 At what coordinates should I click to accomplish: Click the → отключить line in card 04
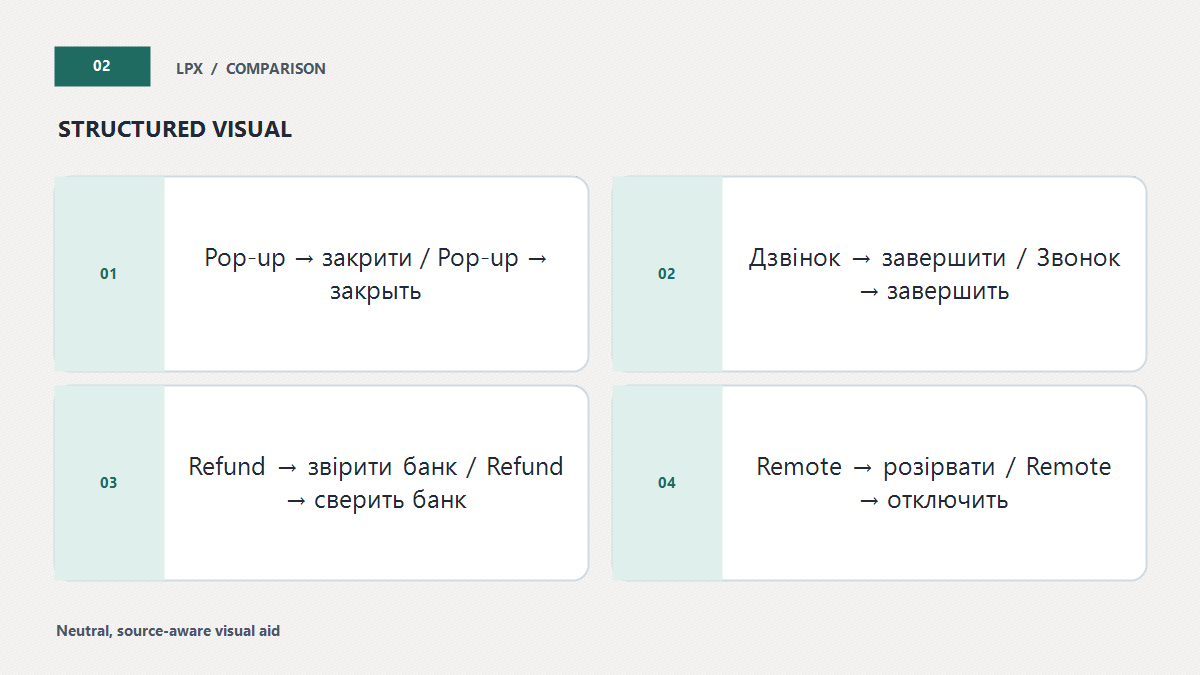pos(934,501)
